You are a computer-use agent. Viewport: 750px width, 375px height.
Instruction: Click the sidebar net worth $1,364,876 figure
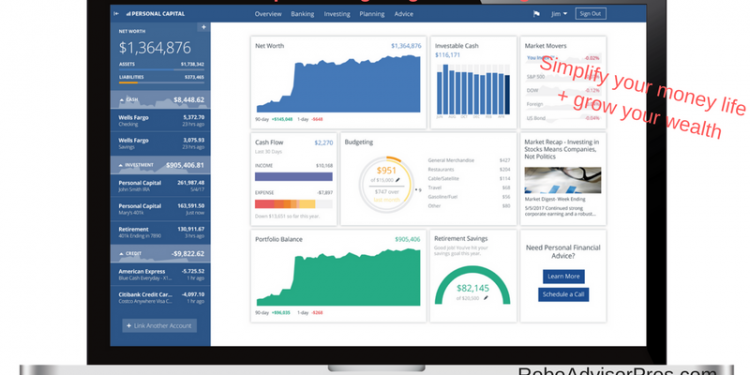pos(154,48)
